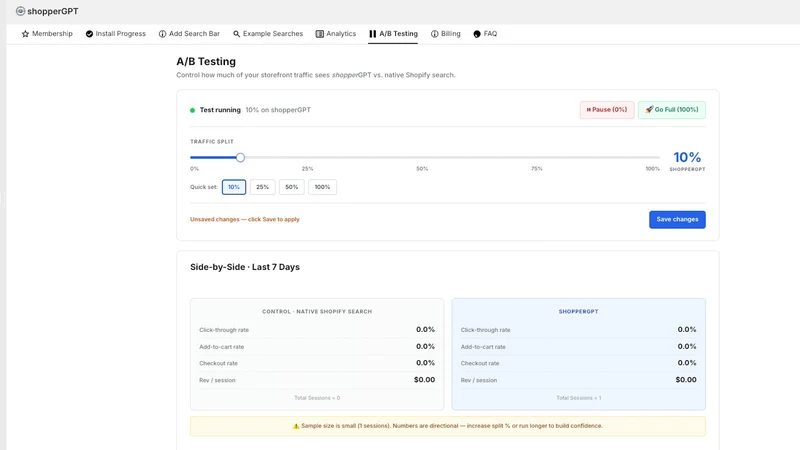800x450 pixels.
Task: Click the Membership star icon
Action: [x=25, y=34]
